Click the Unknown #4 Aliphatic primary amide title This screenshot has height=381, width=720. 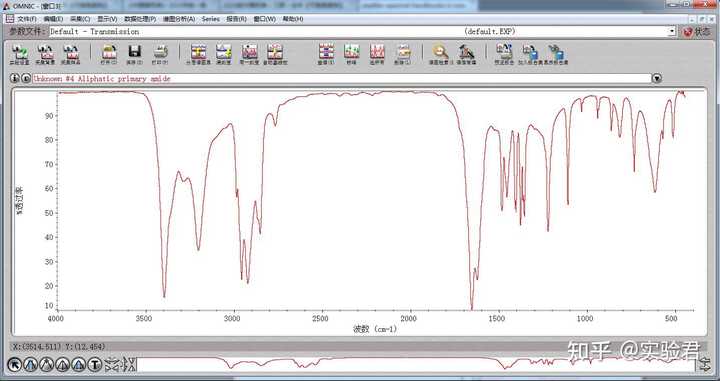point(101,78)
